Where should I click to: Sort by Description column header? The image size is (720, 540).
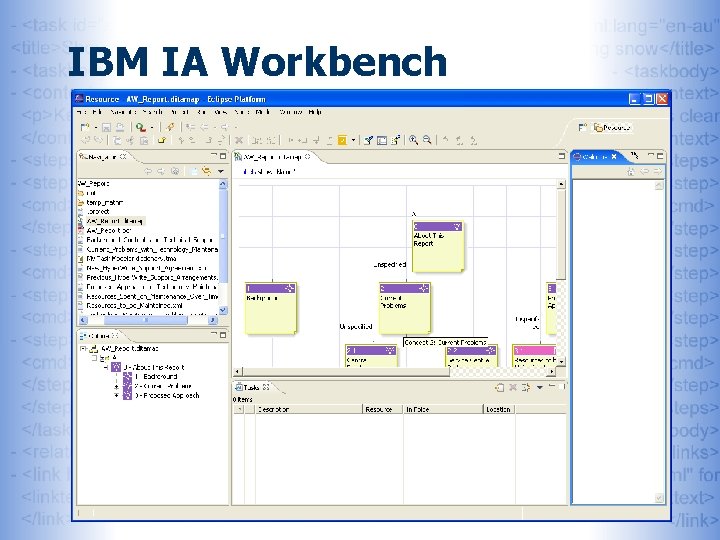click(309, 409)
